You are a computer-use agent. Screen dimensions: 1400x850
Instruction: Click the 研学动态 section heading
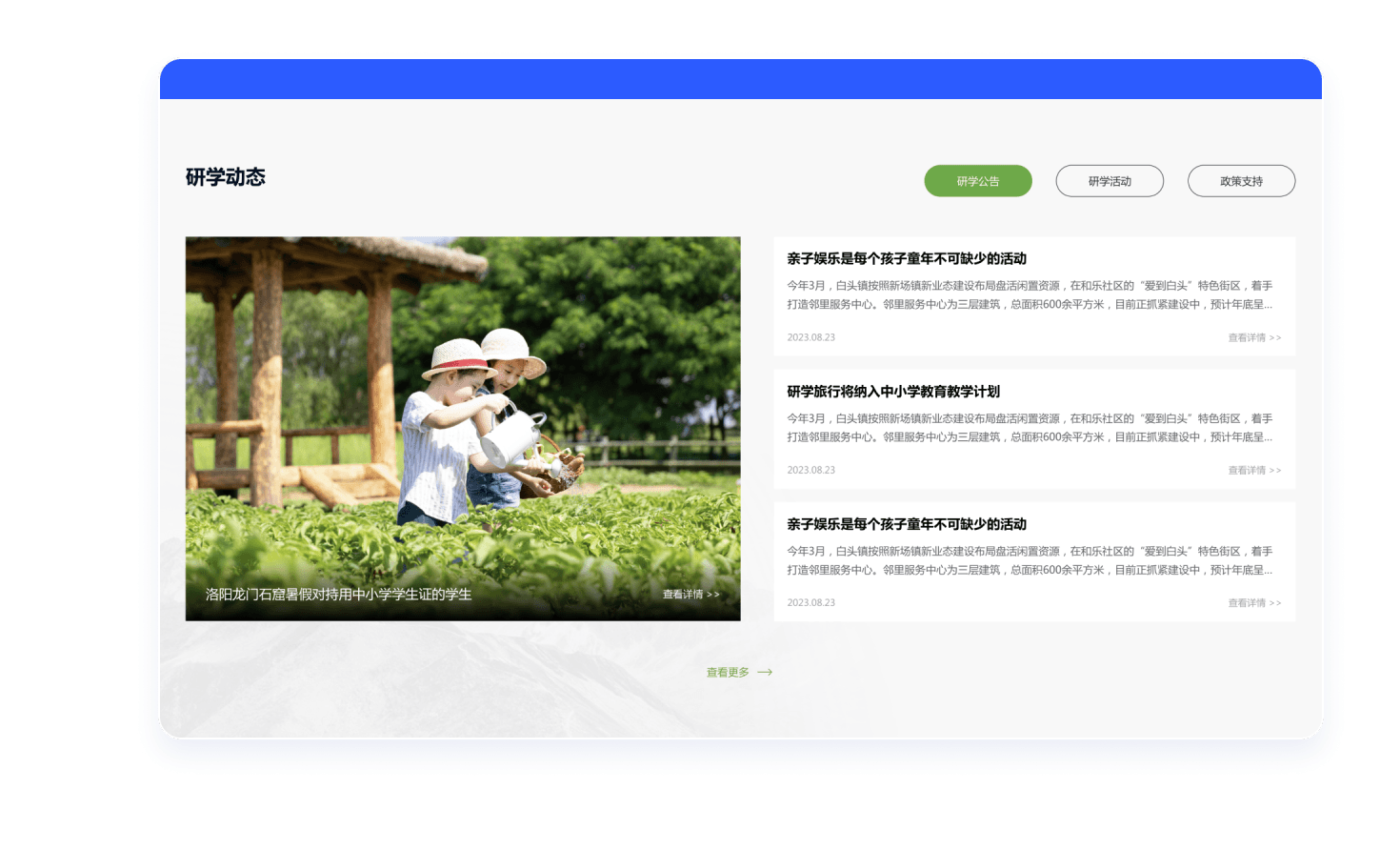pos(226,177)
